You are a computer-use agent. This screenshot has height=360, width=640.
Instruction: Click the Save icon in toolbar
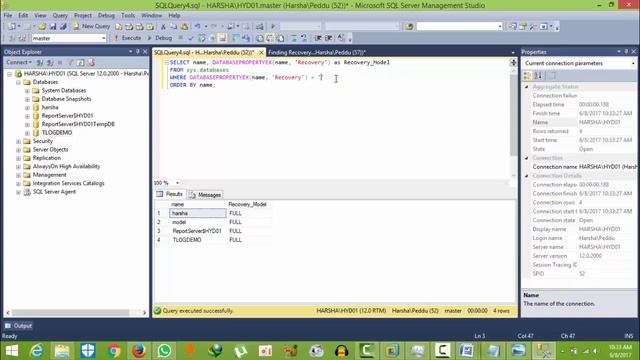coord(53,27)
